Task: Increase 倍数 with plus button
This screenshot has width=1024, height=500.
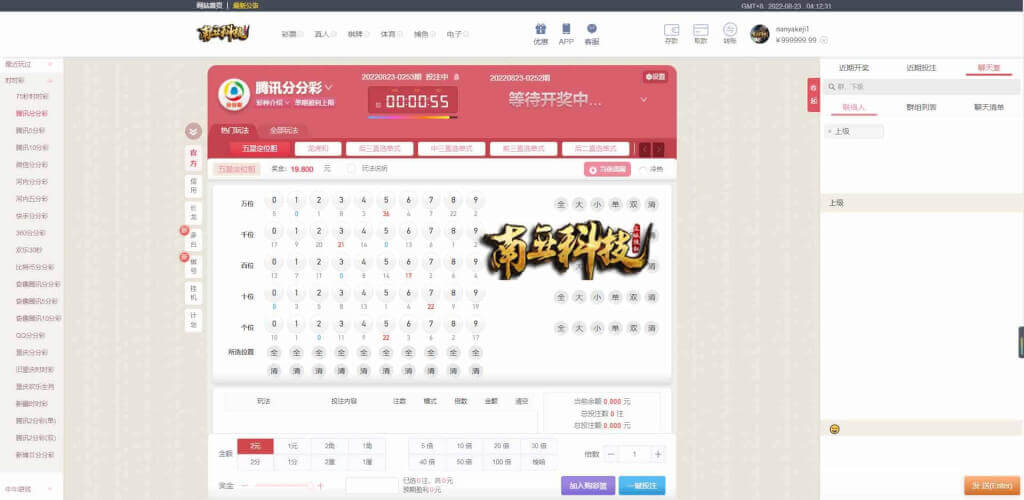Action: pyautogui.click(x=658, y=454)
